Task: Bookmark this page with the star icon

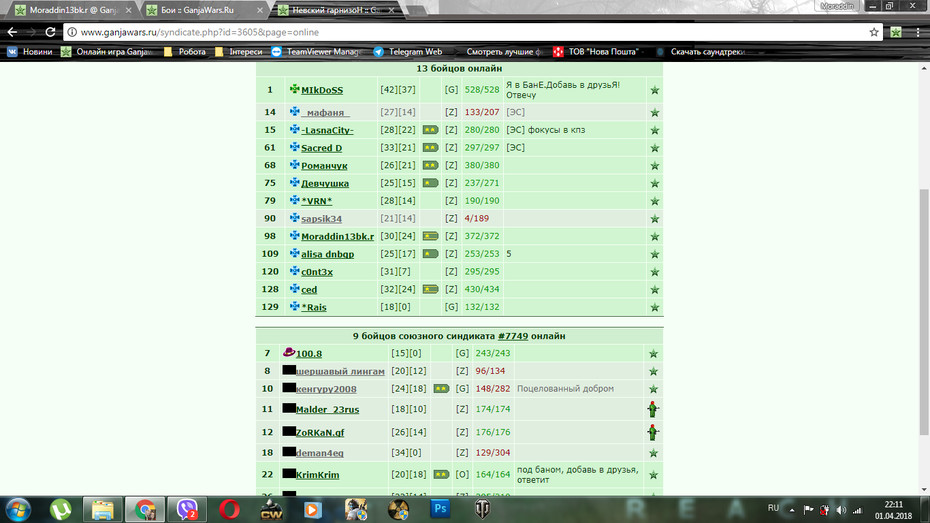Action: tap(874, 32)
